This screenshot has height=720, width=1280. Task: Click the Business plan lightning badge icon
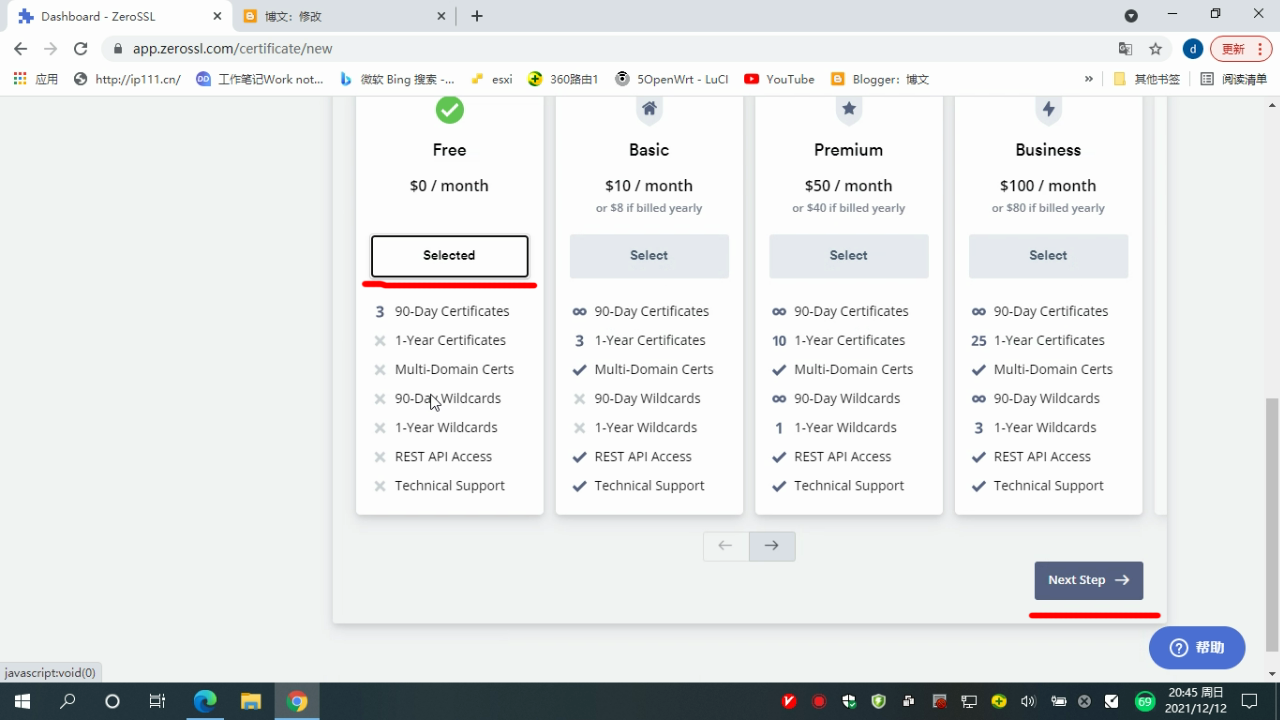[x=1048, y=109]
